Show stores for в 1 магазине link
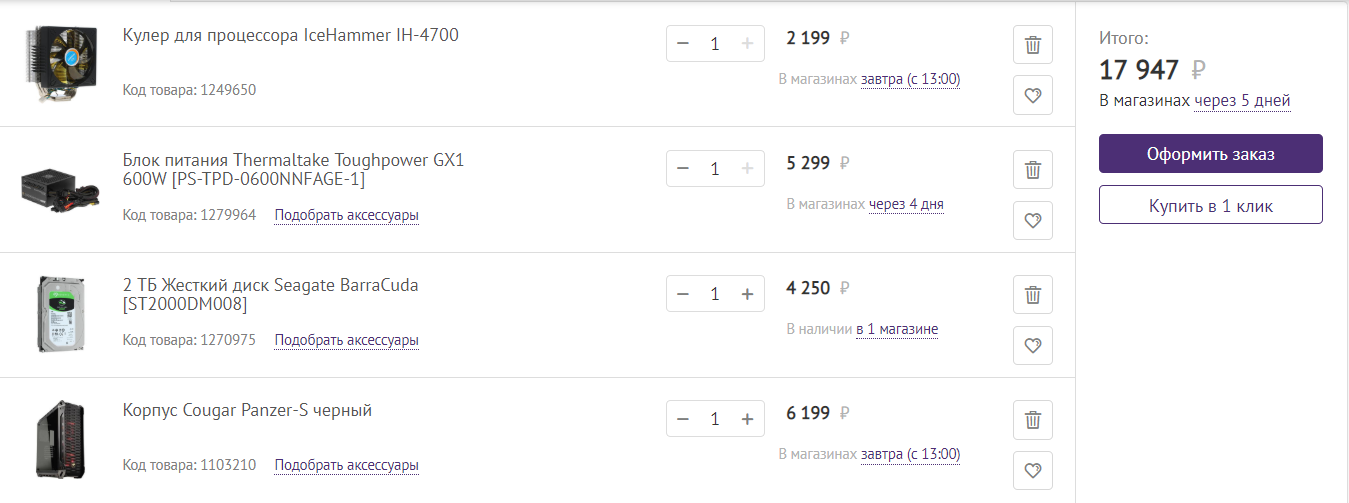 pyautogui.click(x=897, y=329)
